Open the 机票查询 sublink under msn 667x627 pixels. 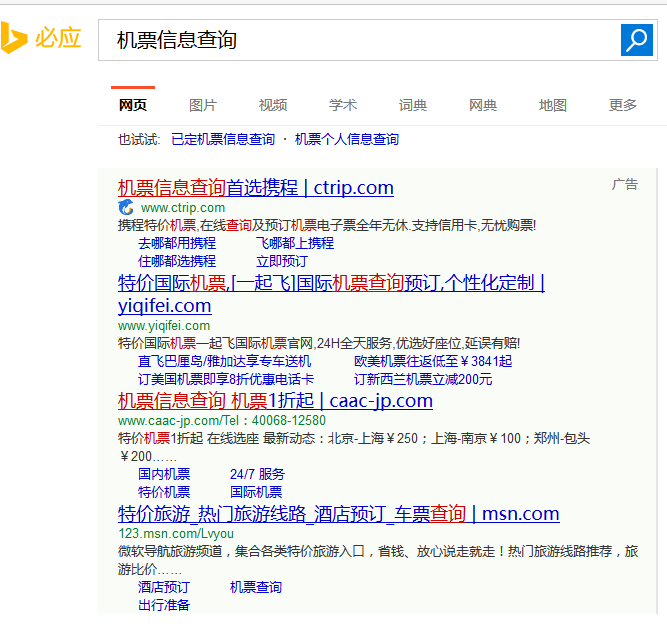pyautogui.click(x=256, y=587)
